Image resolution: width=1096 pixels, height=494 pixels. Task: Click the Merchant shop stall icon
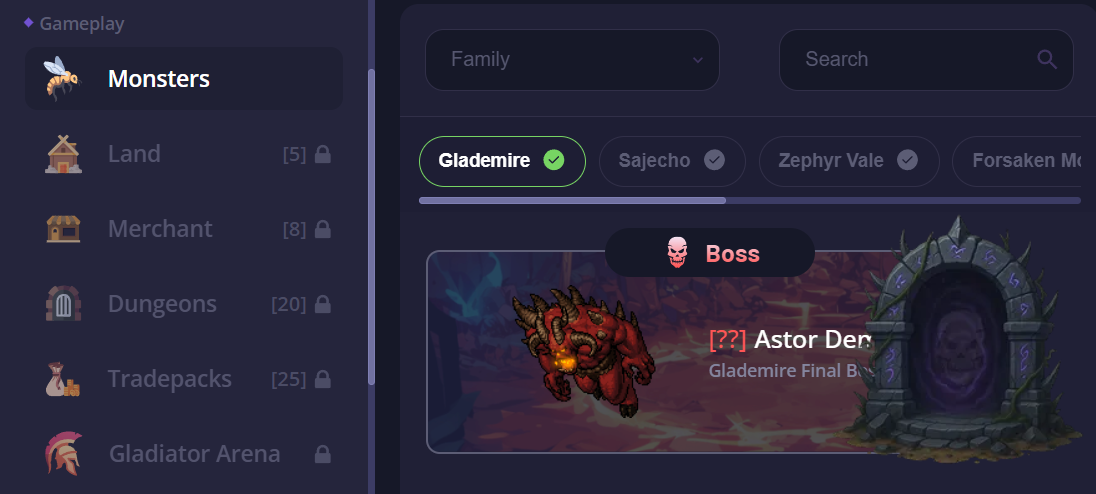pos(64,228)
